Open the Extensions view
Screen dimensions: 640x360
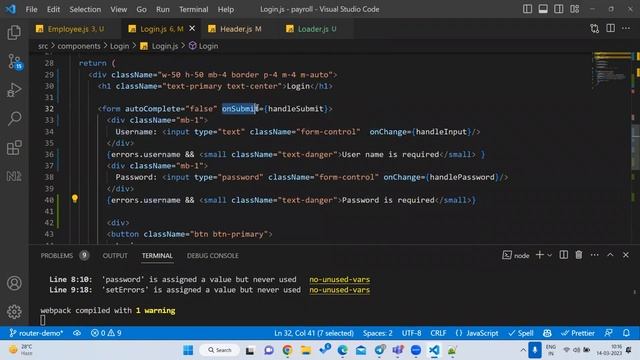point(14,148)
